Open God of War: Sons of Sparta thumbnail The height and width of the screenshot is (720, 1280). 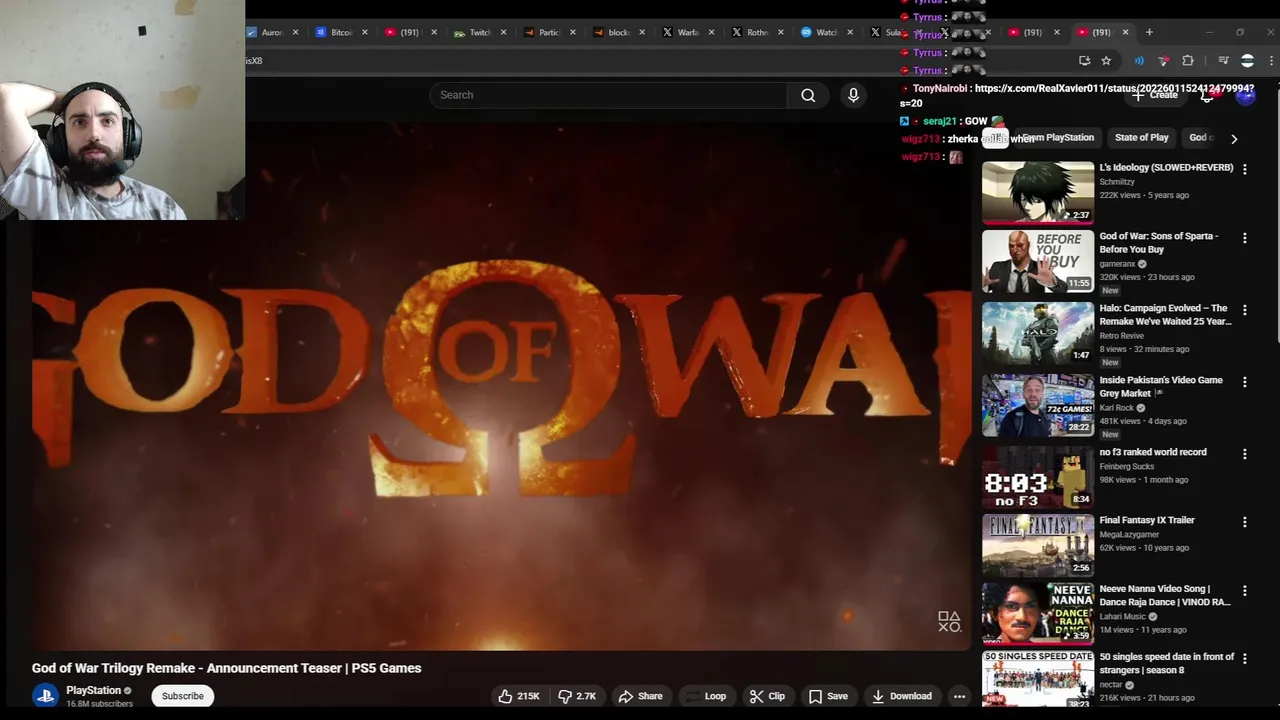[x=1038, y=261]
